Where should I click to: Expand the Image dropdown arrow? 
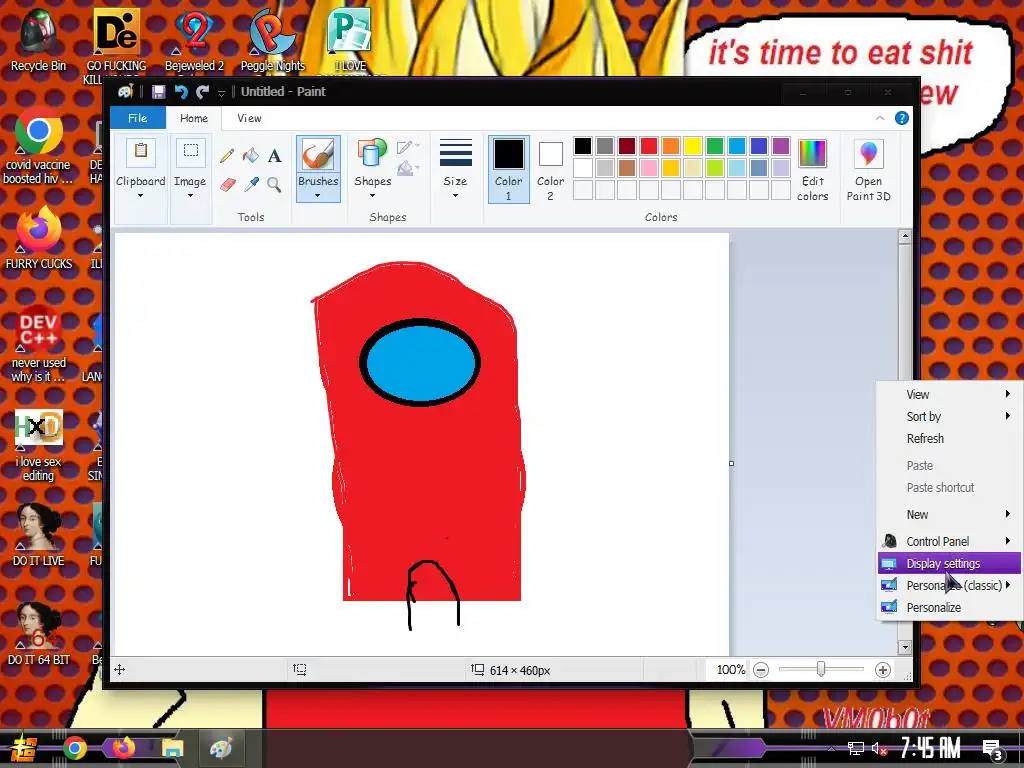(190, 195)
